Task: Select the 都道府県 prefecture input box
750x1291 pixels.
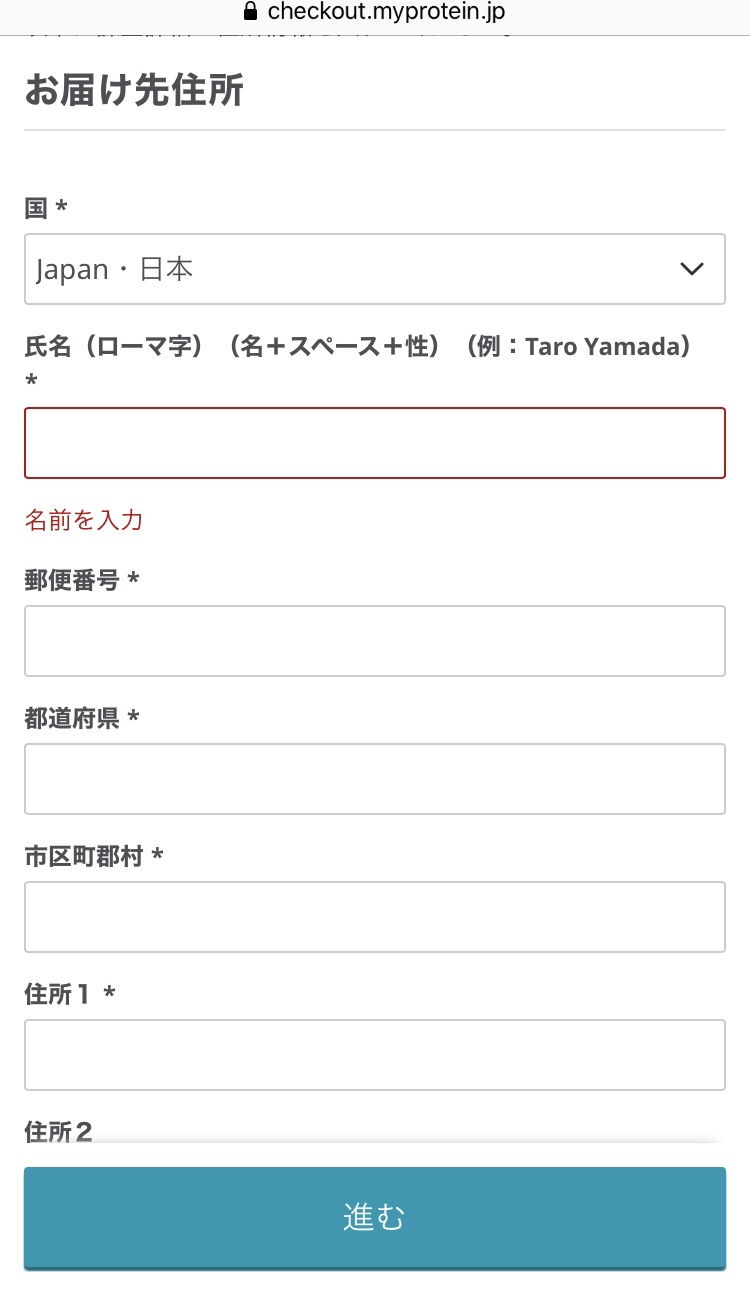Action: (374, 779)
